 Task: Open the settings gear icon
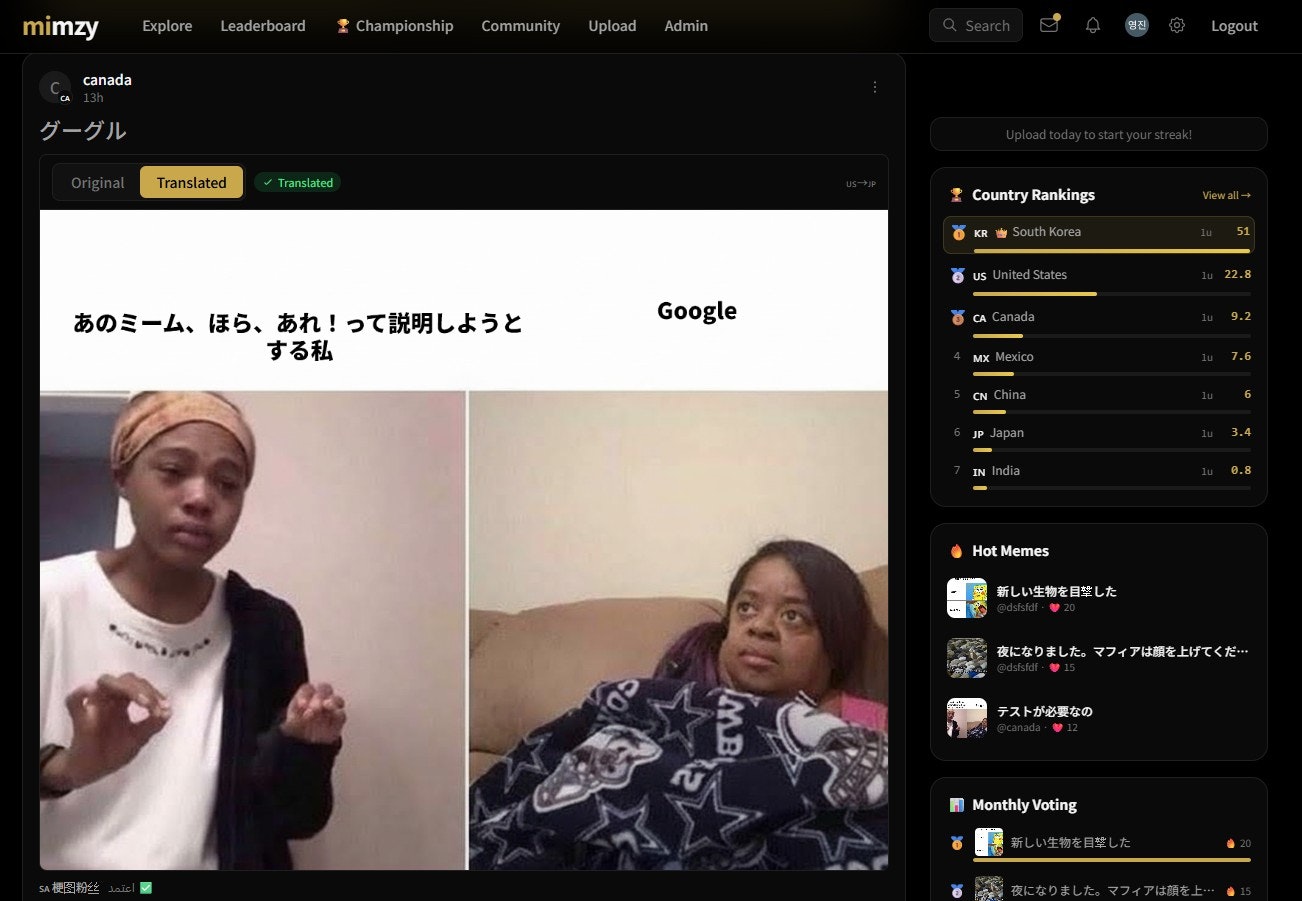pyautogui.click(x=1177, y=25)
